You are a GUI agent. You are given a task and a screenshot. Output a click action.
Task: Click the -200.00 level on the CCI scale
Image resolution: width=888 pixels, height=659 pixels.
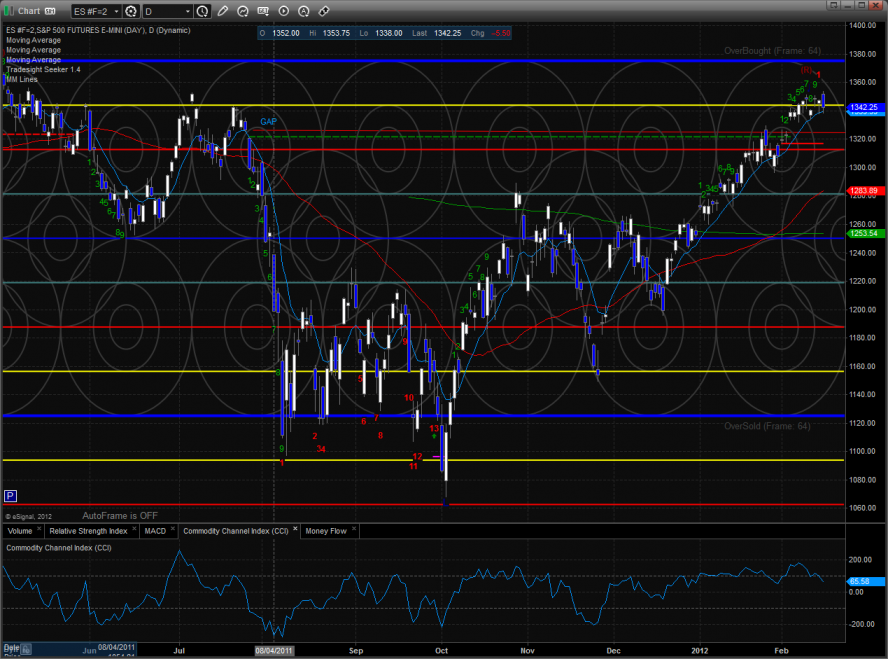coord(860,624)
